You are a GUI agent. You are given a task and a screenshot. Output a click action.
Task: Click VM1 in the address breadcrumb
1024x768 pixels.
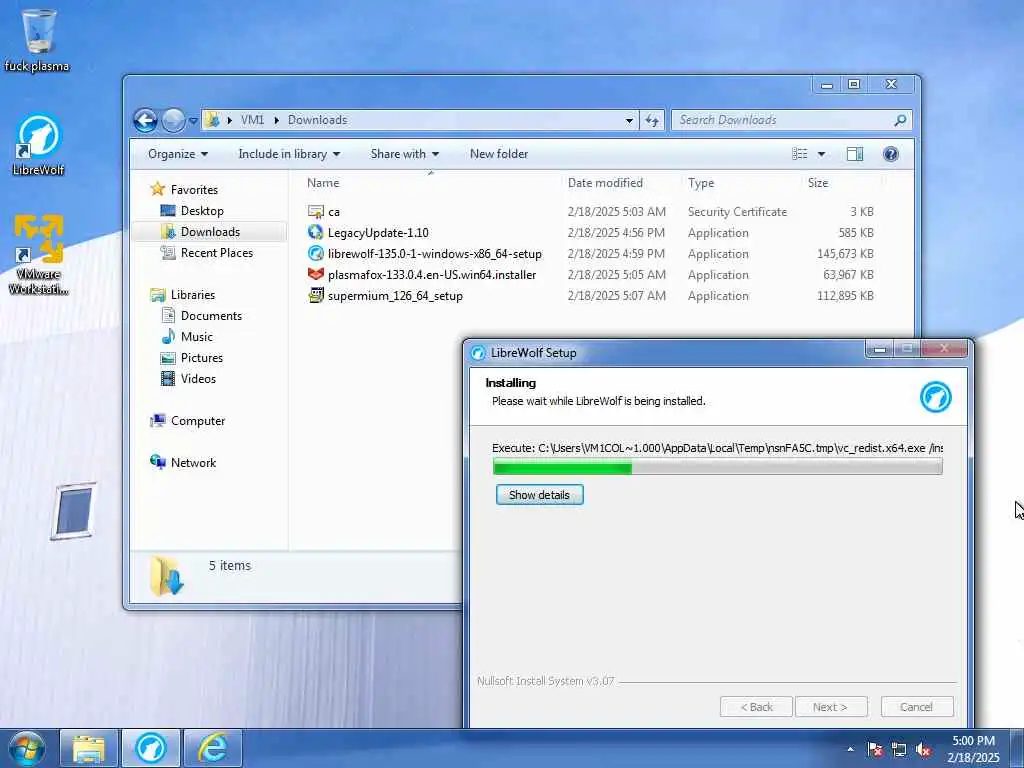click(252, 120)
